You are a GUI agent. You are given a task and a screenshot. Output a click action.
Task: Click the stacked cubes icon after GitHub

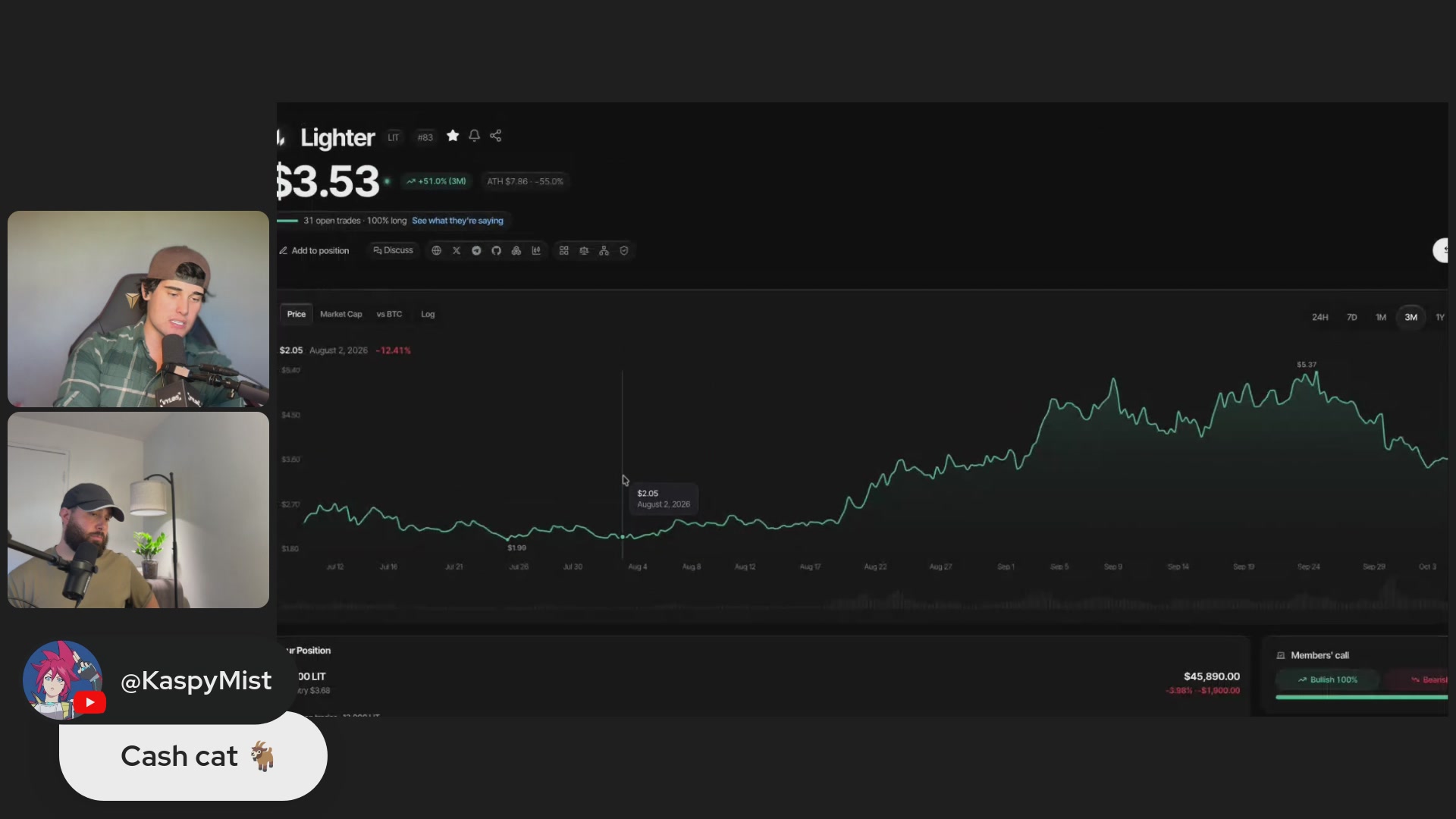(516, 250)
